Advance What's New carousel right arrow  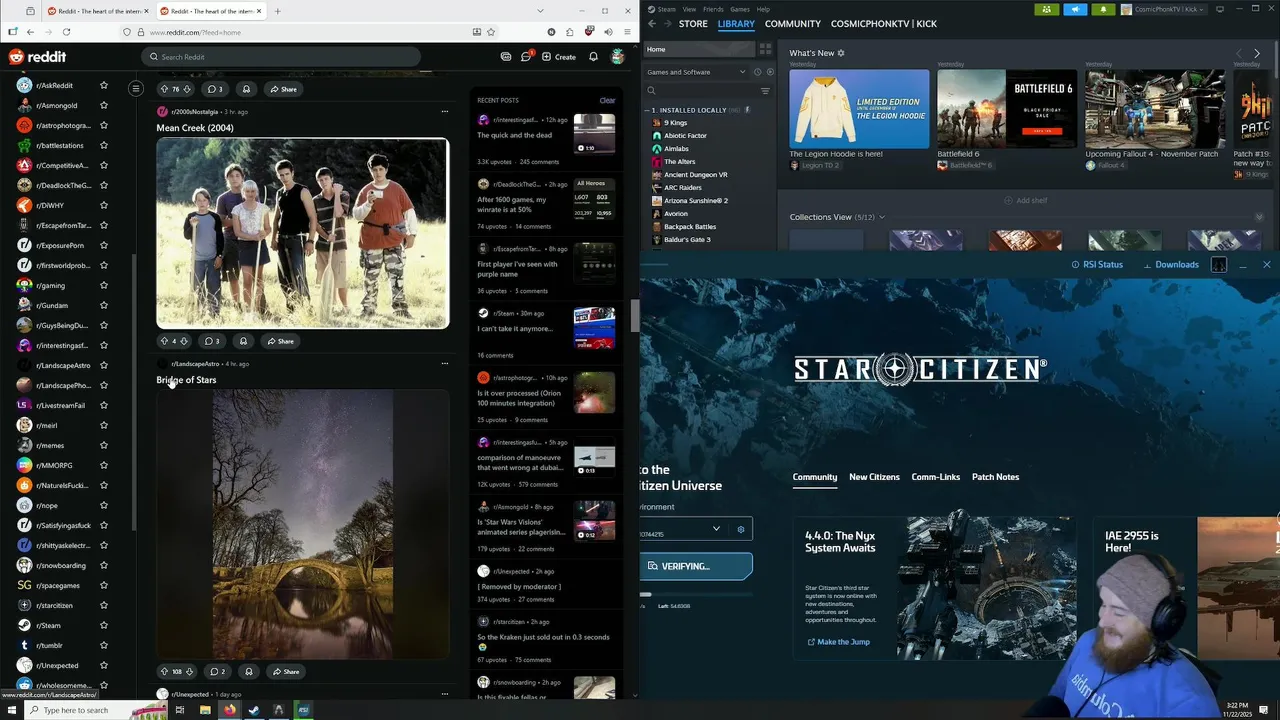[1257, 53]
